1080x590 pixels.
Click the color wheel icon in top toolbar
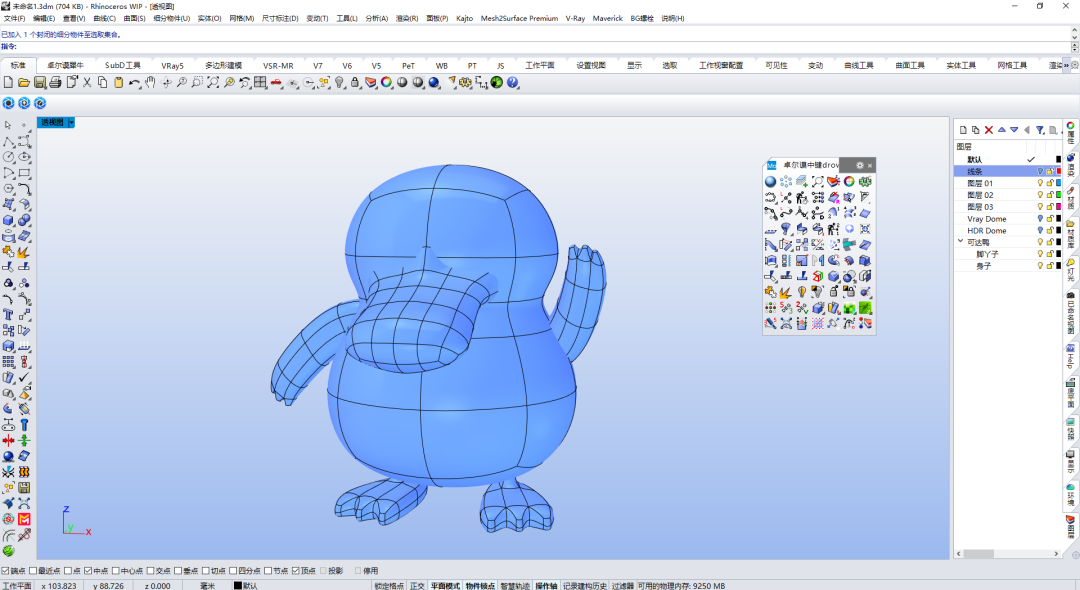[x=386, y=83]
